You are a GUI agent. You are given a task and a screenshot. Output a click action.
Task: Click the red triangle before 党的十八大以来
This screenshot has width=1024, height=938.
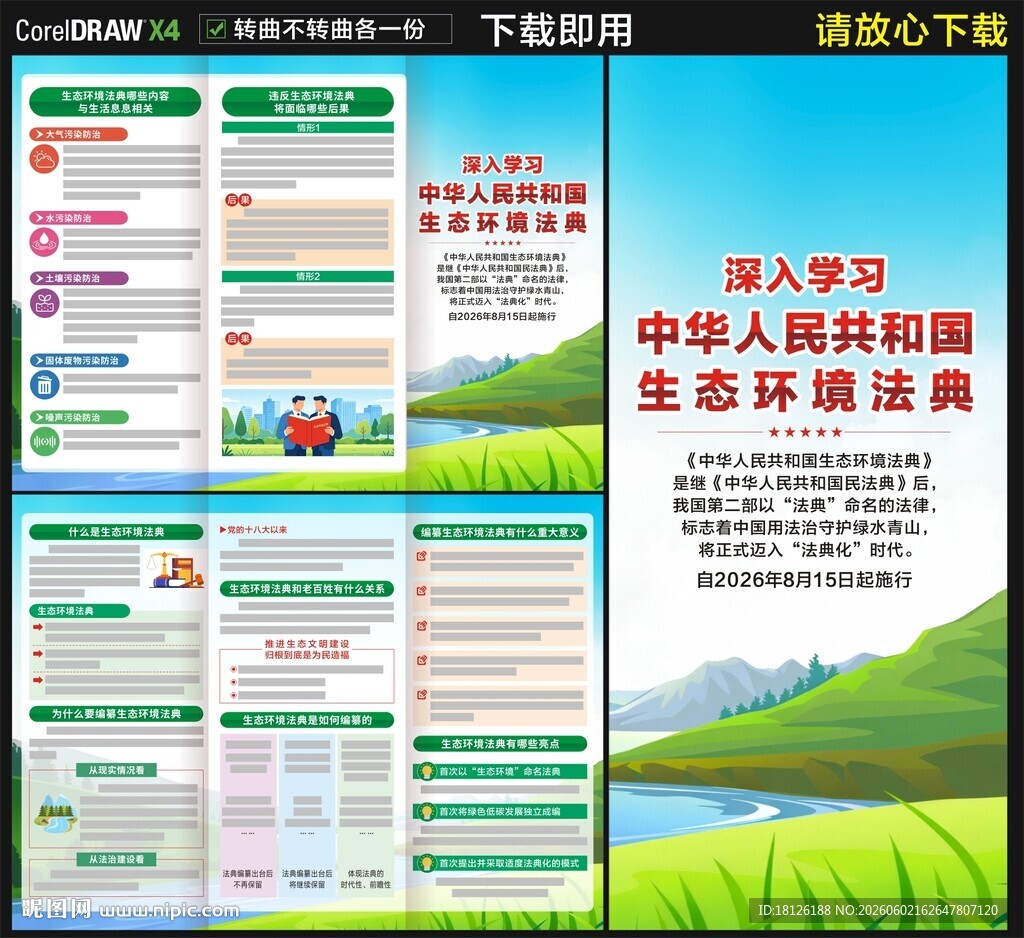(x=223, y=530)
